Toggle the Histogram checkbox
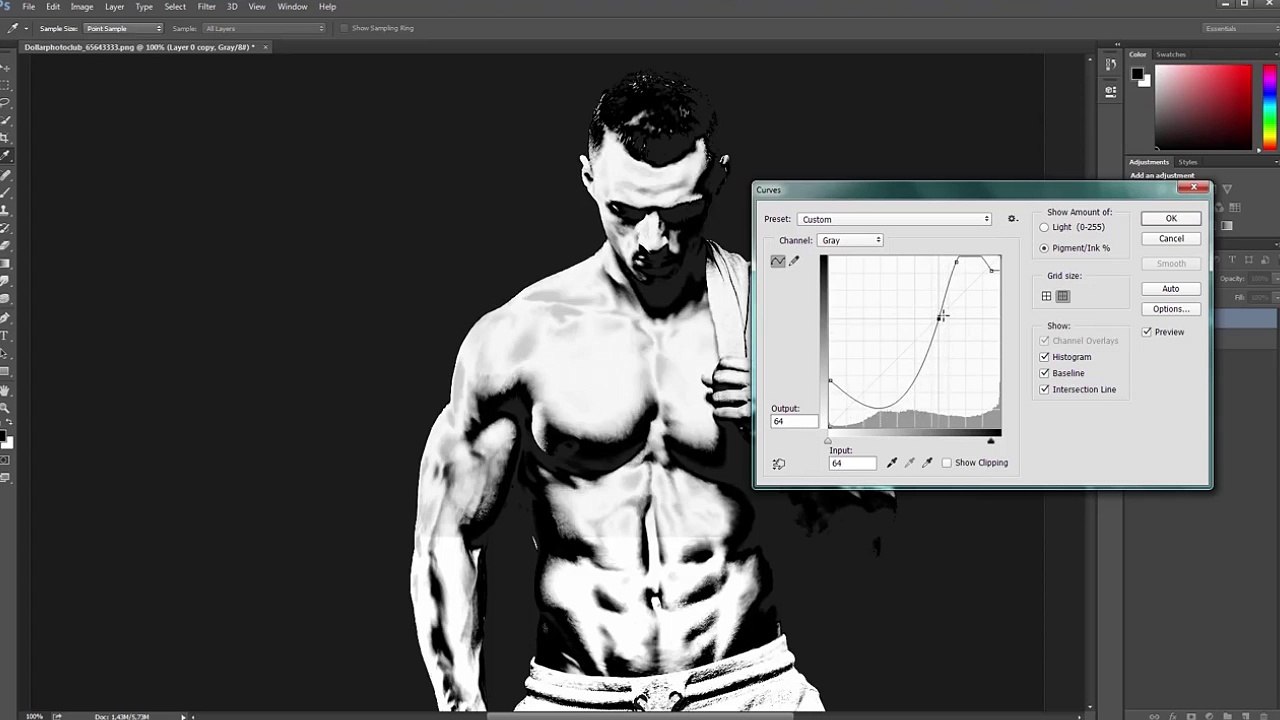 (1044, 357)
